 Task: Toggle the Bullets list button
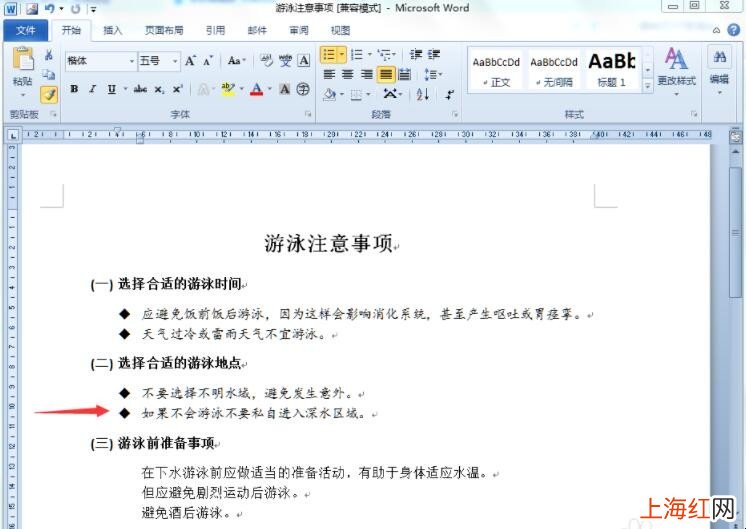point(329,54)
